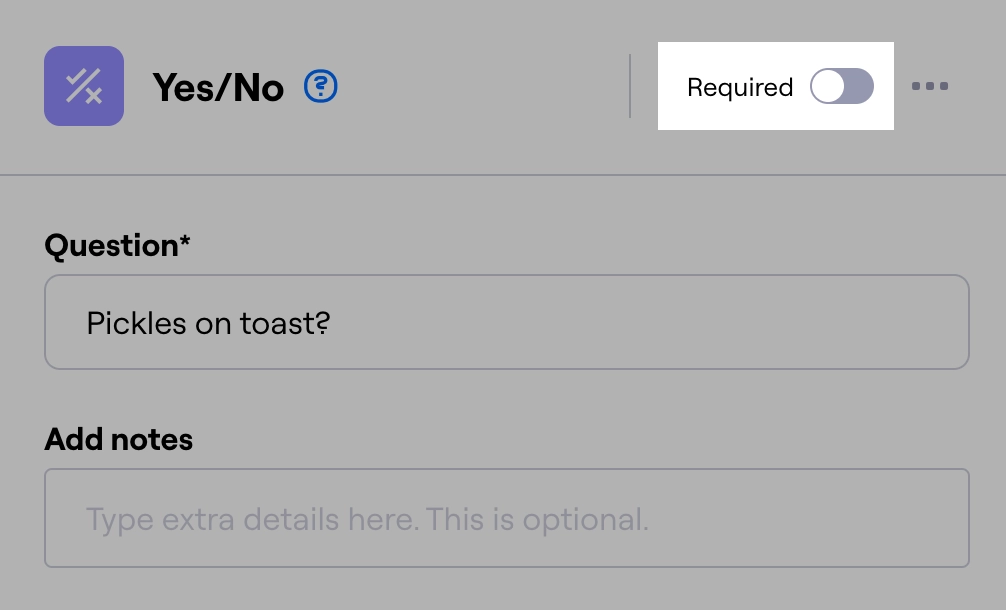Place cursor in "Pickles on toast?" text
The width and height of the screenshot is (1006, 610).
[208, 323]
